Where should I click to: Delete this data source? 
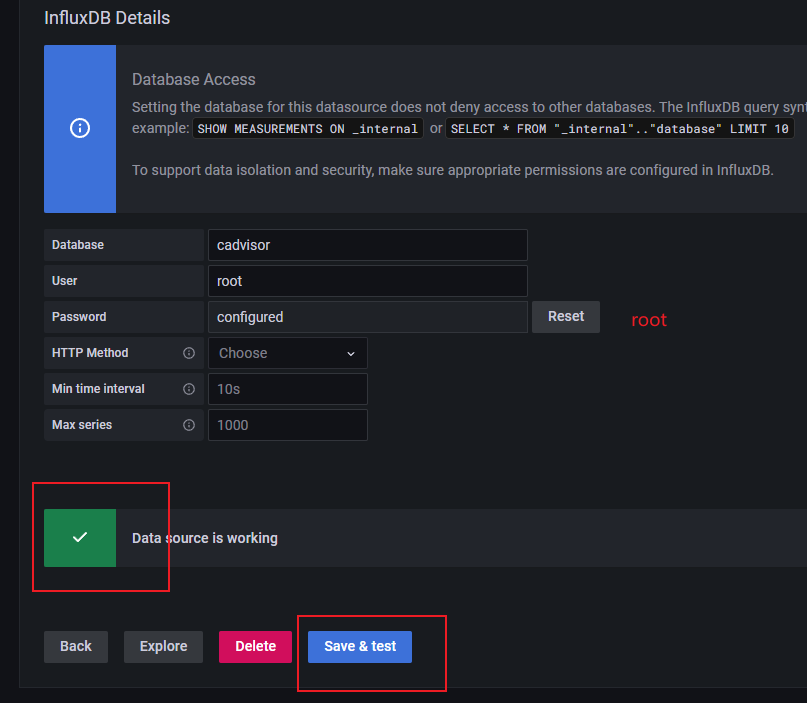tap(255, 646)
